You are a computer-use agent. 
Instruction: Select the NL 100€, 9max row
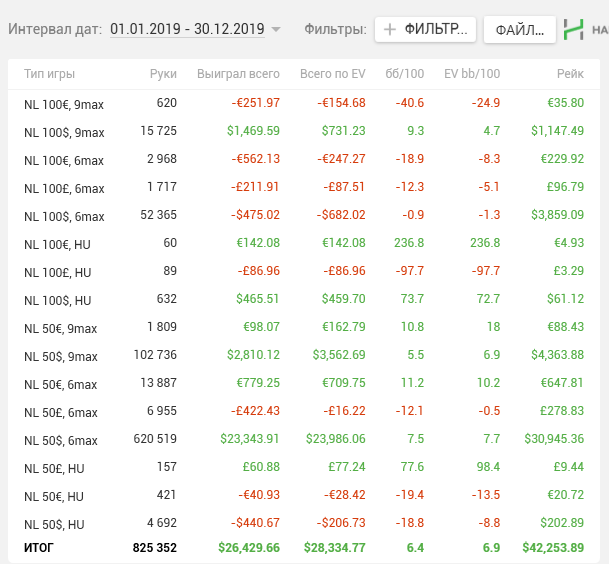[304, 104]
